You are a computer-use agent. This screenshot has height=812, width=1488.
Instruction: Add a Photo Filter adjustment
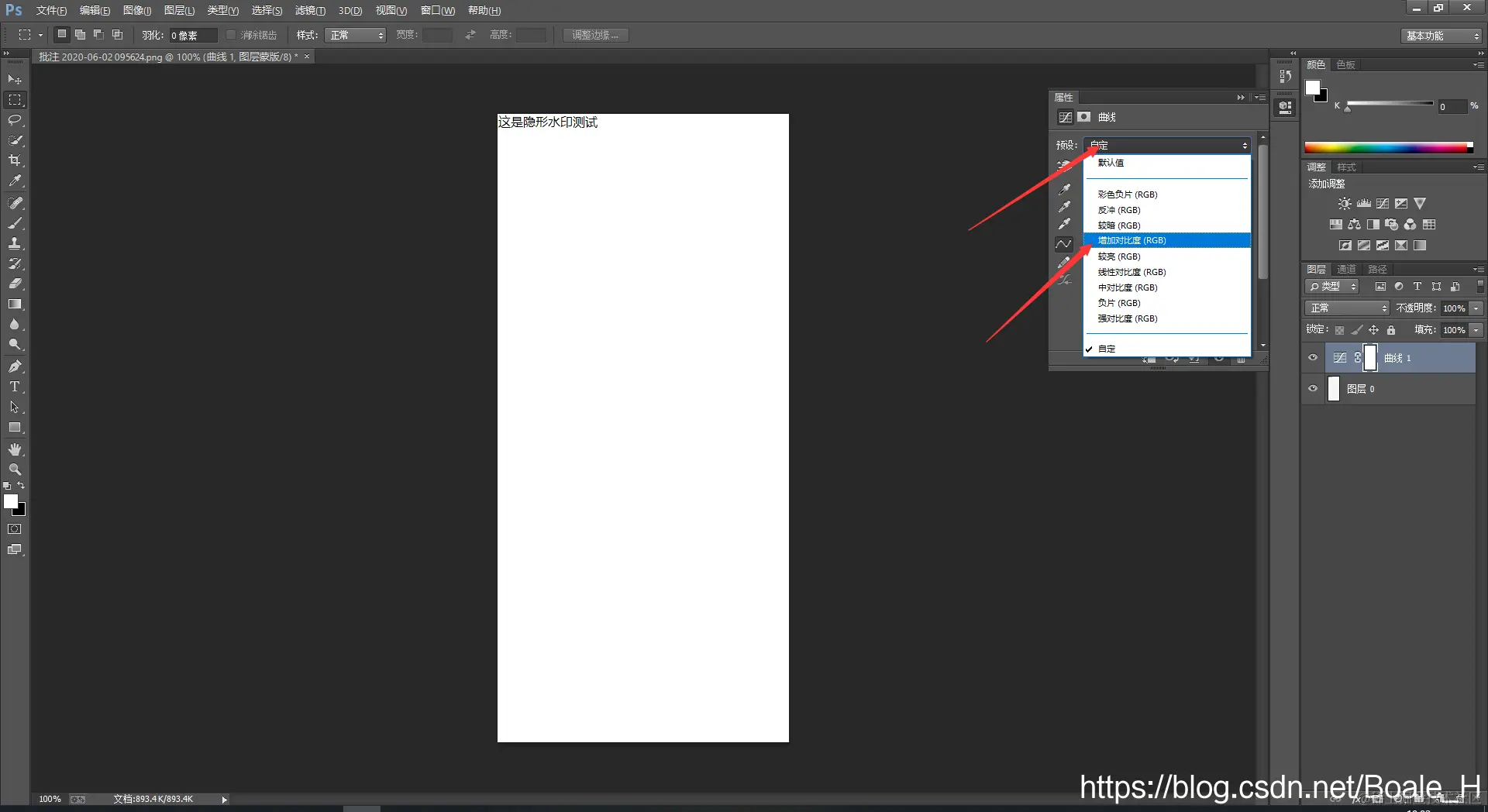1392,225
